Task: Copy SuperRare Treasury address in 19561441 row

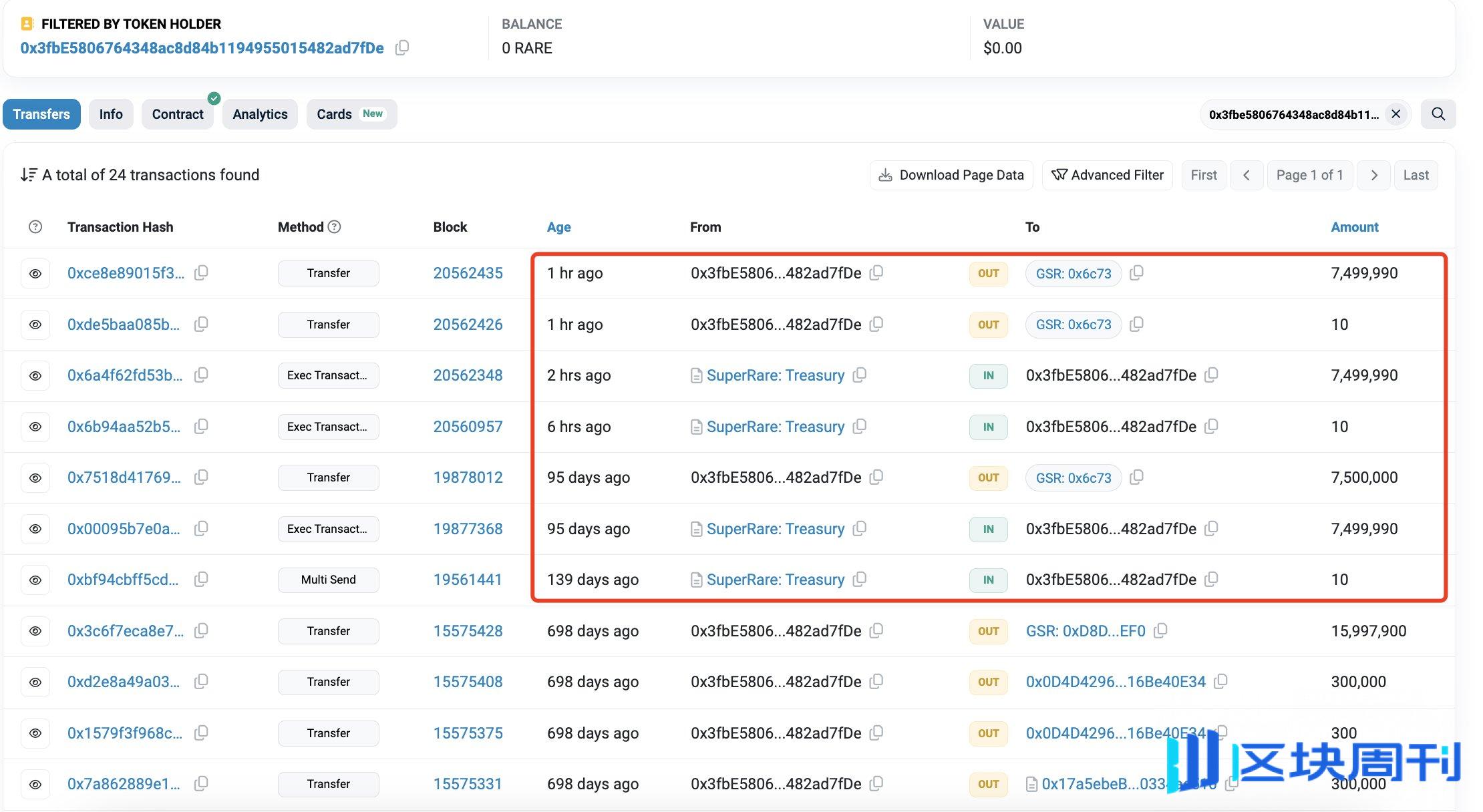Action: (860, 579)
